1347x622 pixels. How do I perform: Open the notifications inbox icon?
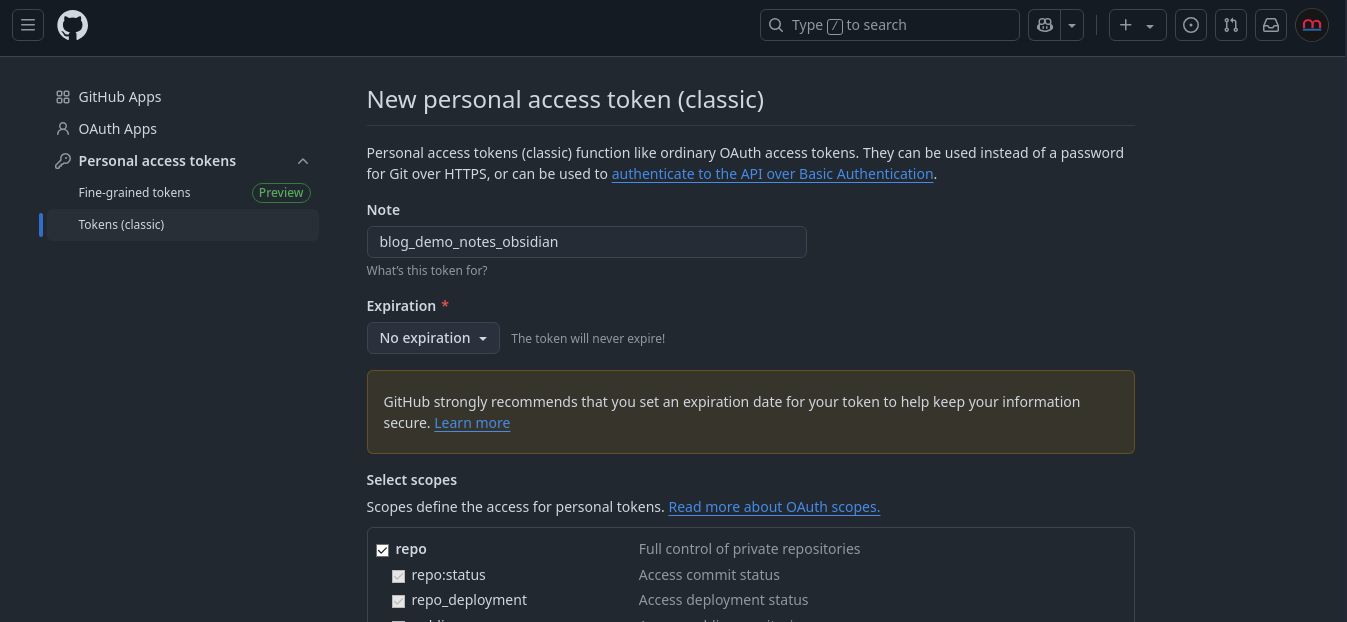coord(1271,25)
